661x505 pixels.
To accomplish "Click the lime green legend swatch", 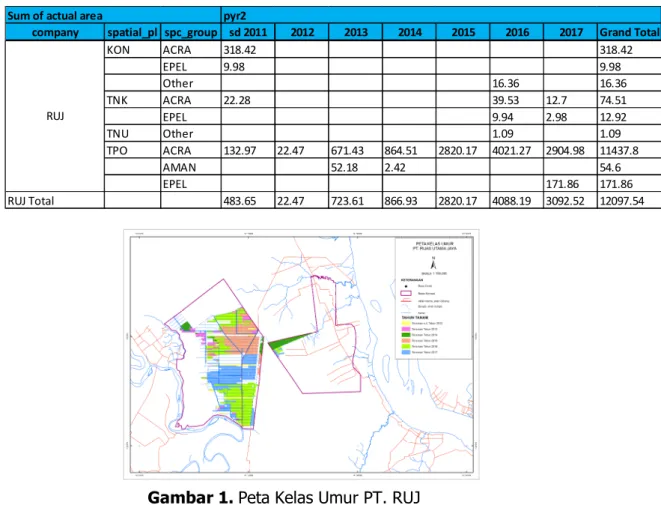I will click(406, 346).
